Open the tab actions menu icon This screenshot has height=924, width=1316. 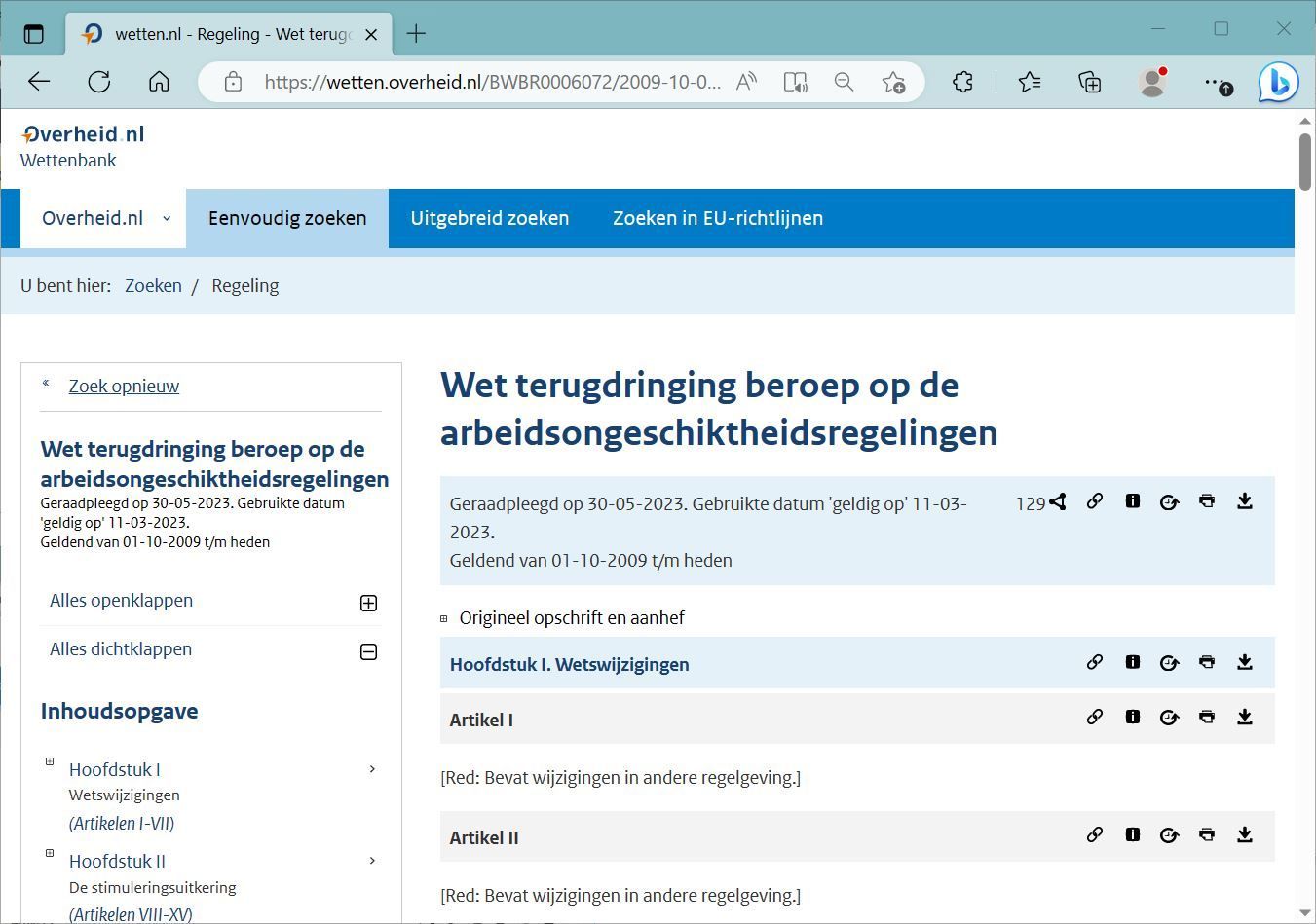[x=34, y=34]
